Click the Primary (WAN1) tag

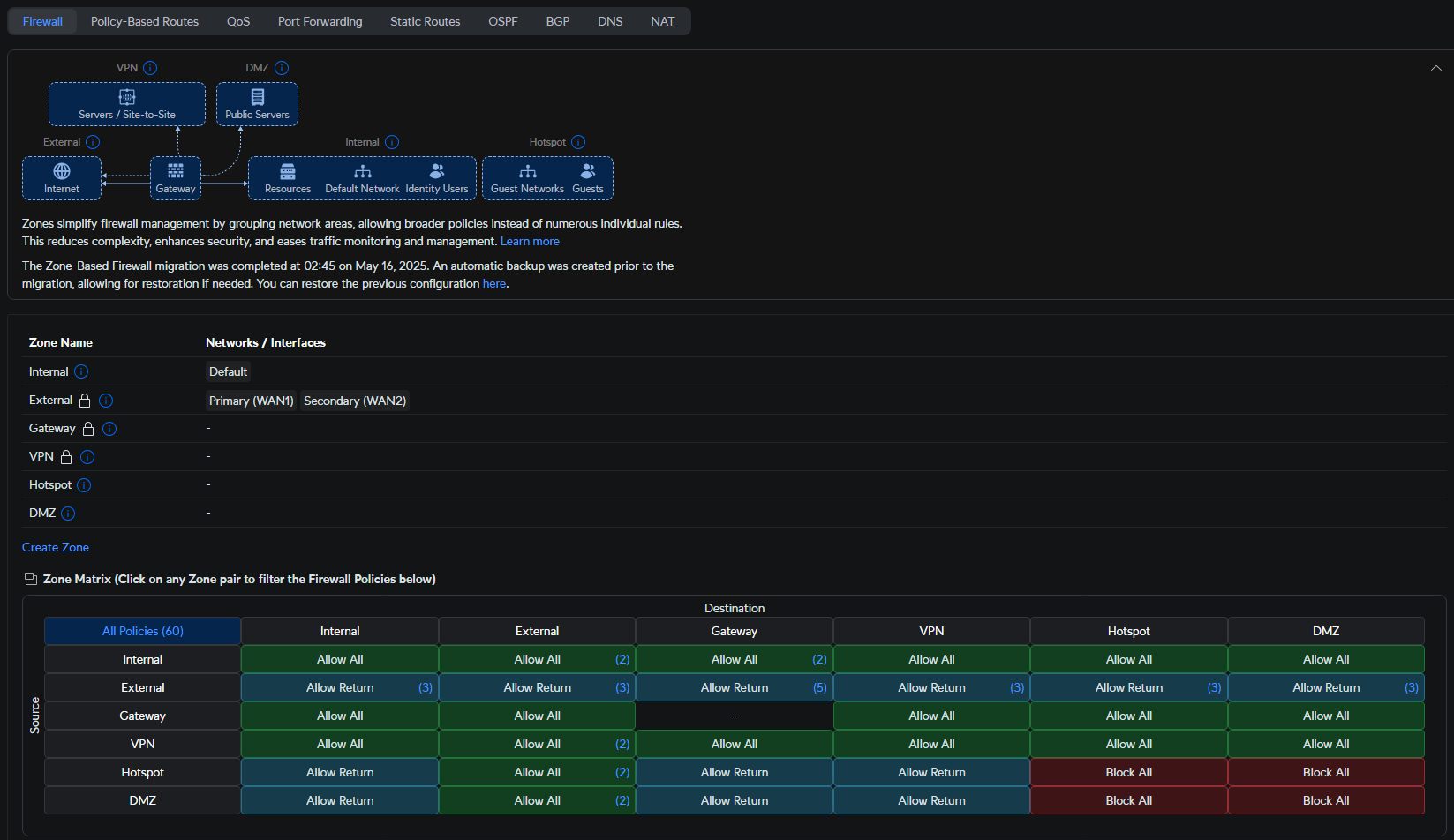[x=252, y=401]
